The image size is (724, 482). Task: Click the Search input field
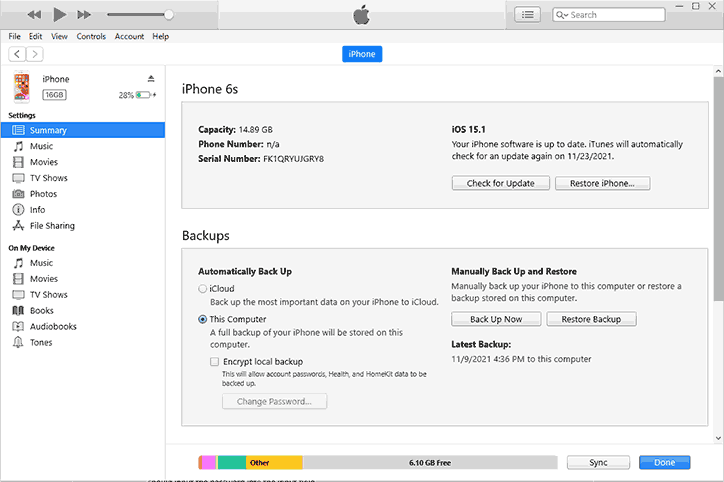tap(609, 15)
